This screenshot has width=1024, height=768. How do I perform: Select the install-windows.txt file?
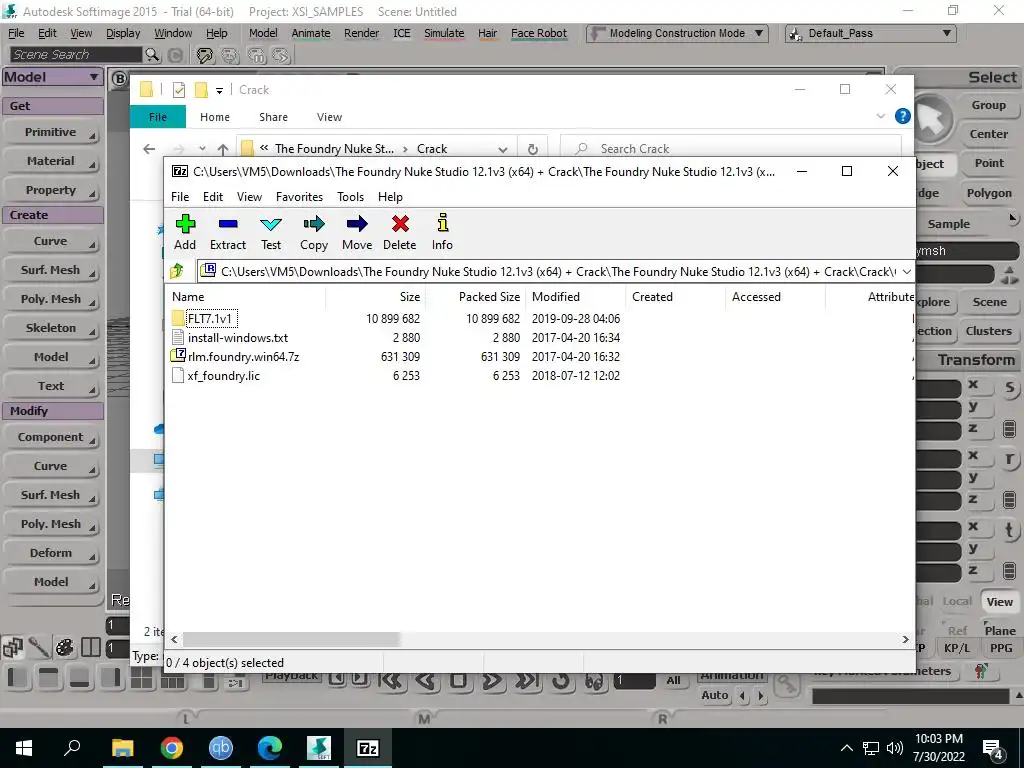tap(238, 338)
